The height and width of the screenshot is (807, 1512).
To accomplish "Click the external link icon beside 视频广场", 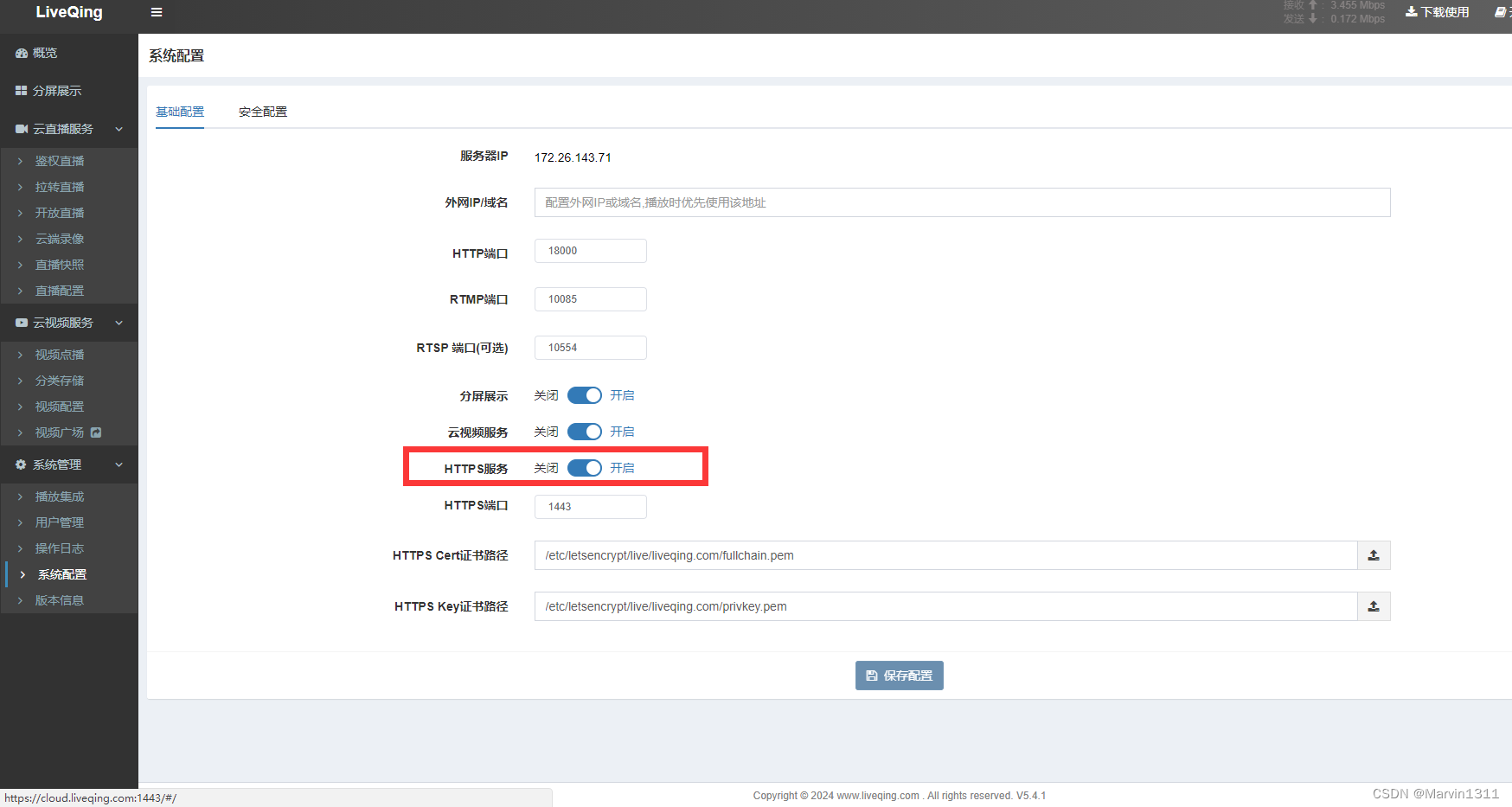I will pos(96,432).
